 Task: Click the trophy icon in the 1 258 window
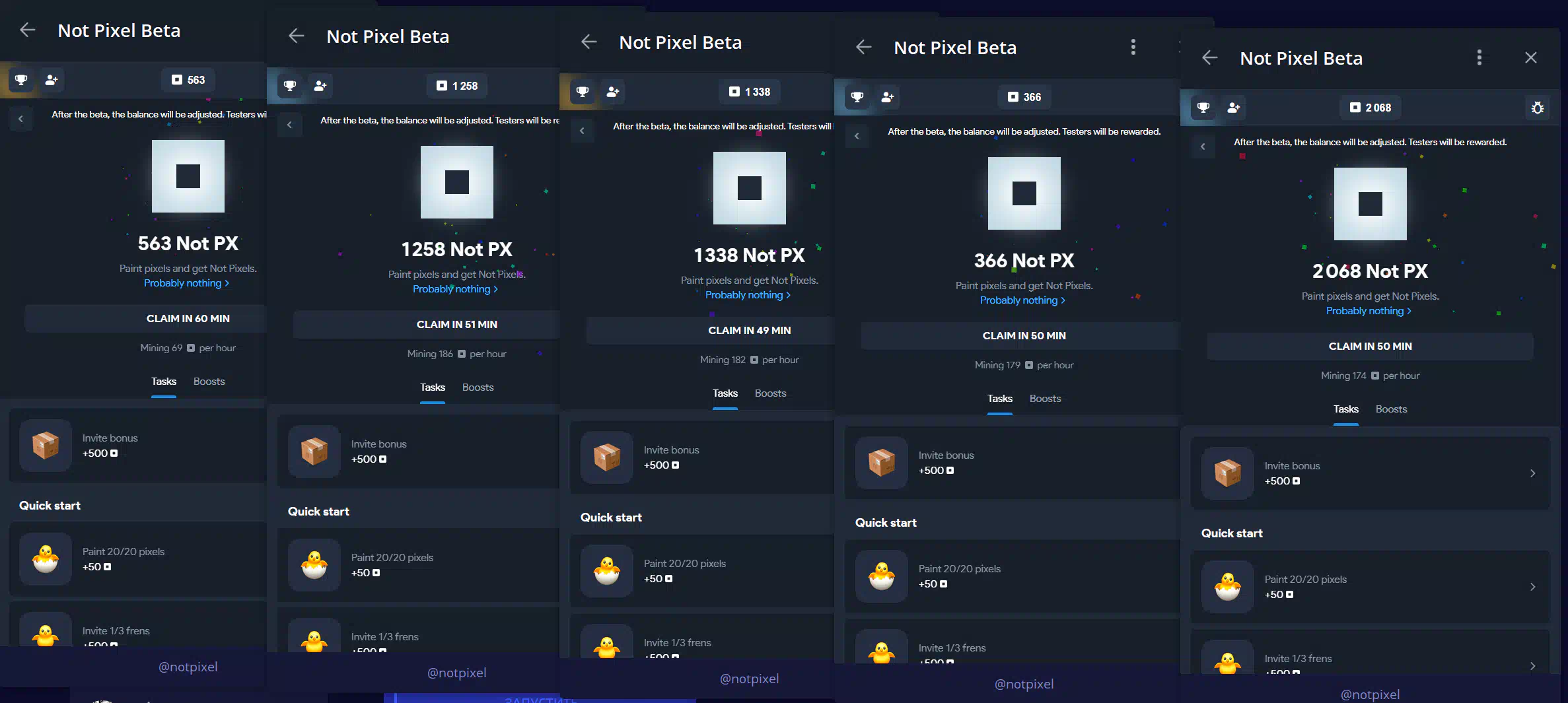coord(290,86)
